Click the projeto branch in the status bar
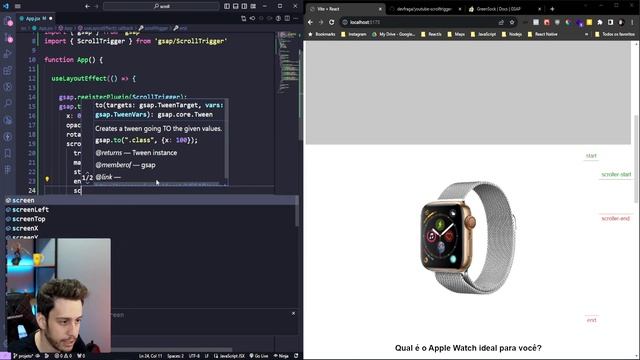 [23, 356]
